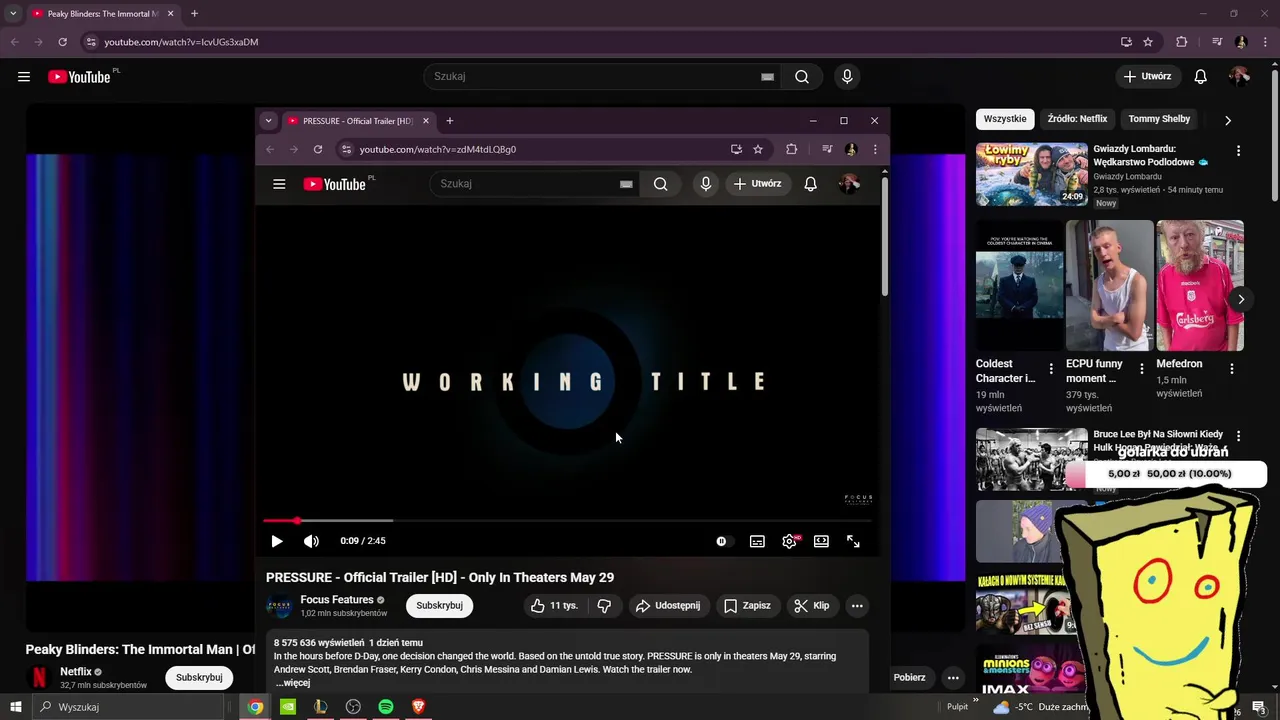
Task: Expand description with ...więcej
Action: tap(292, 683)
